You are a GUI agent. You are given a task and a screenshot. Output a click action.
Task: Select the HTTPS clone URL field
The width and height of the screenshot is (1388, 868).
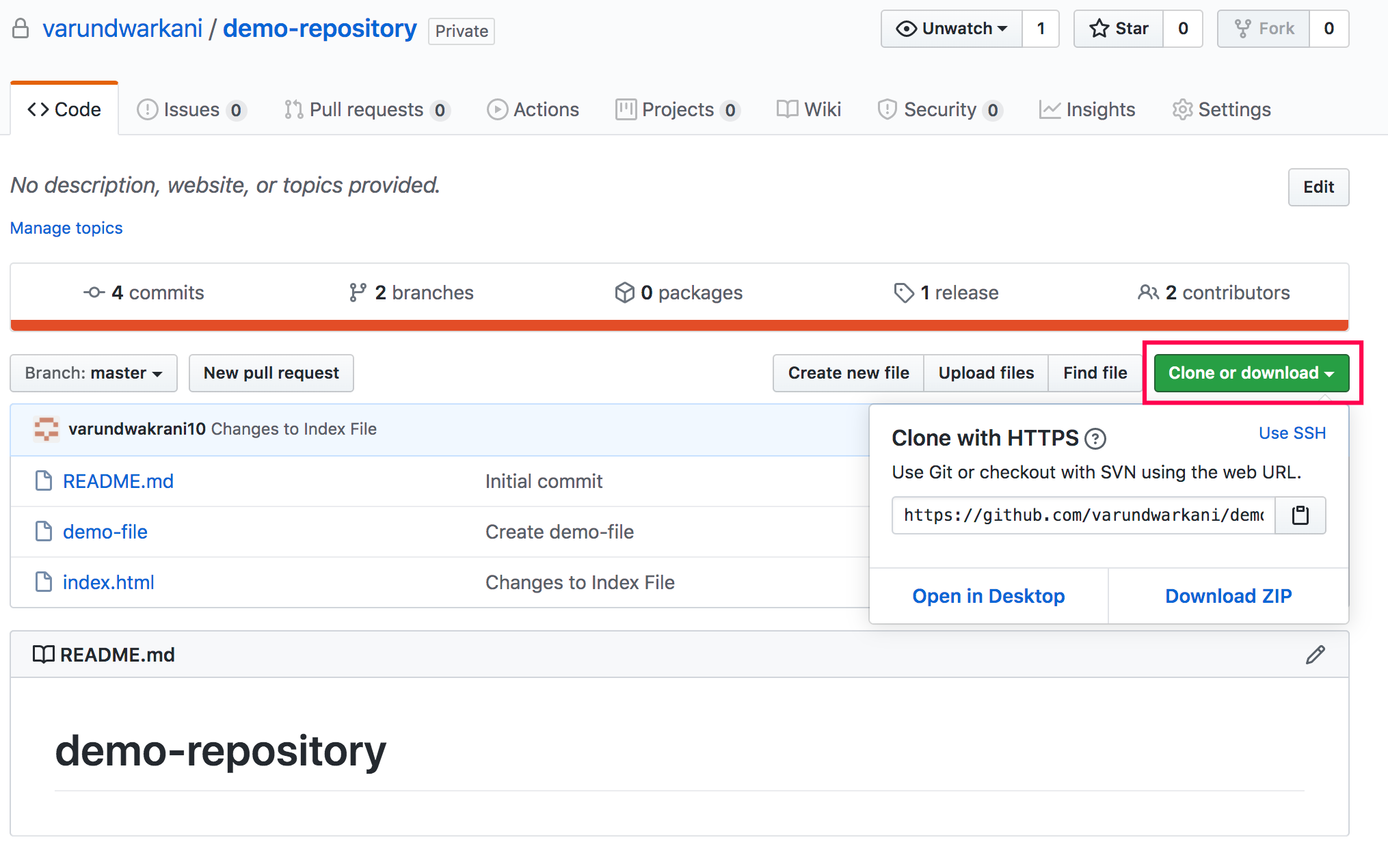pos(1084,515)
